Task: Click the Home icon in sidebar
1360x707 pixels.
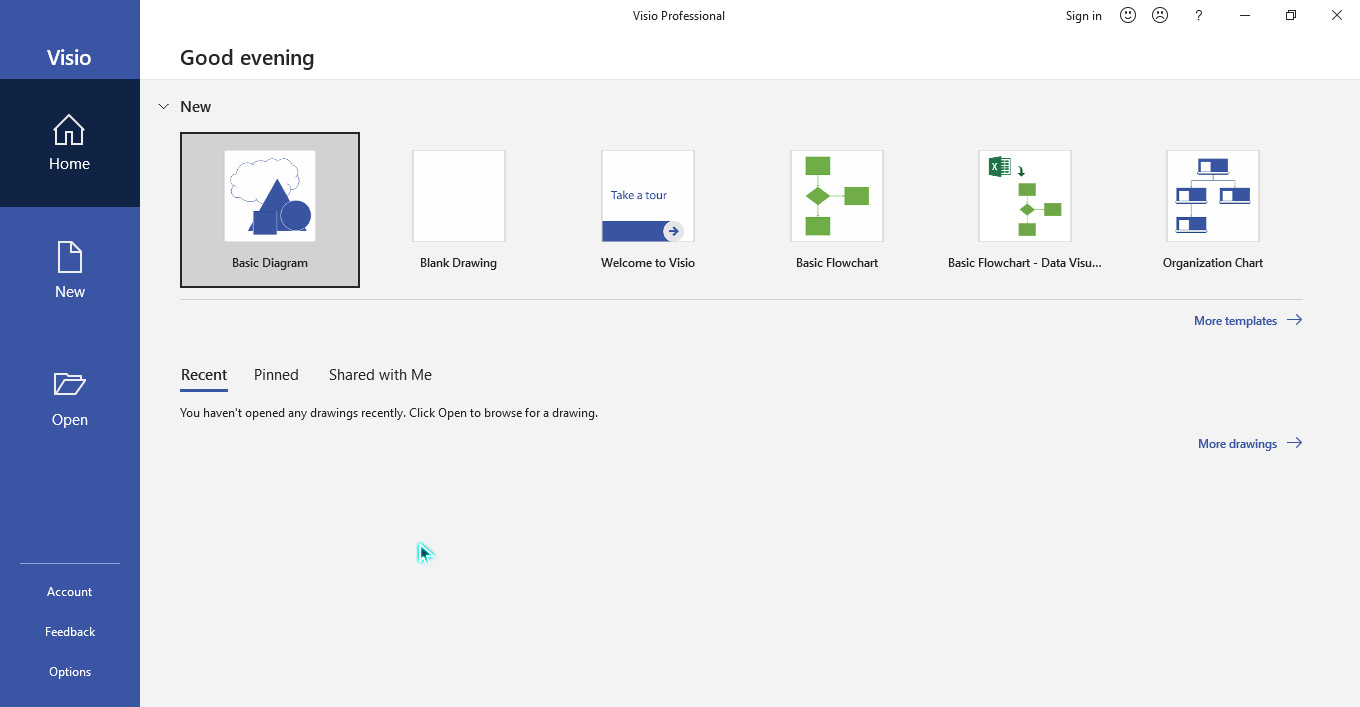Action: pos(69,130)
